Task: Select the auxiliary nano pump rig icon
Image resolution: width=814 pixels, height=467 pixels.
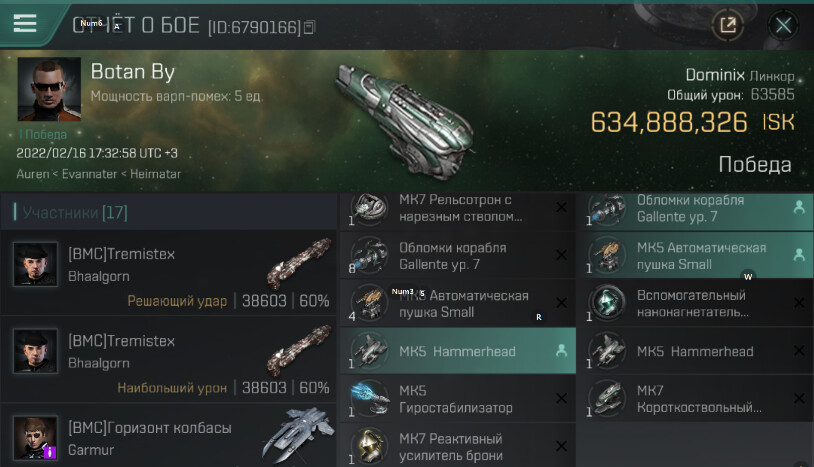Action: tap(607, 303)
